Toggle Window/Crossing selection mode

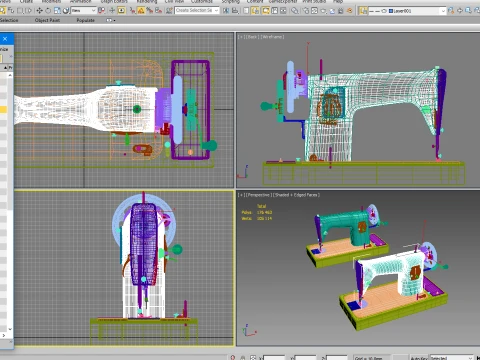[29, 11]
